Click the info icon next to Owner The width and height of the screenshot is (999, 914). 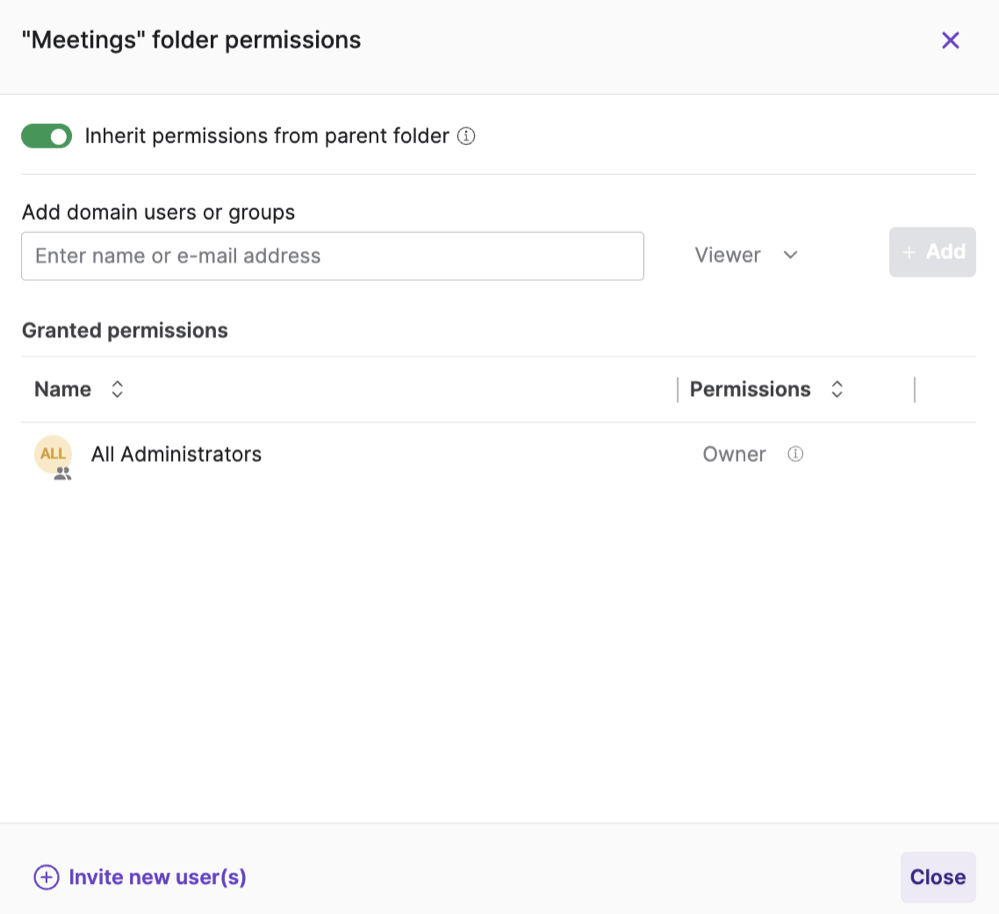click(x=795, y=454)
